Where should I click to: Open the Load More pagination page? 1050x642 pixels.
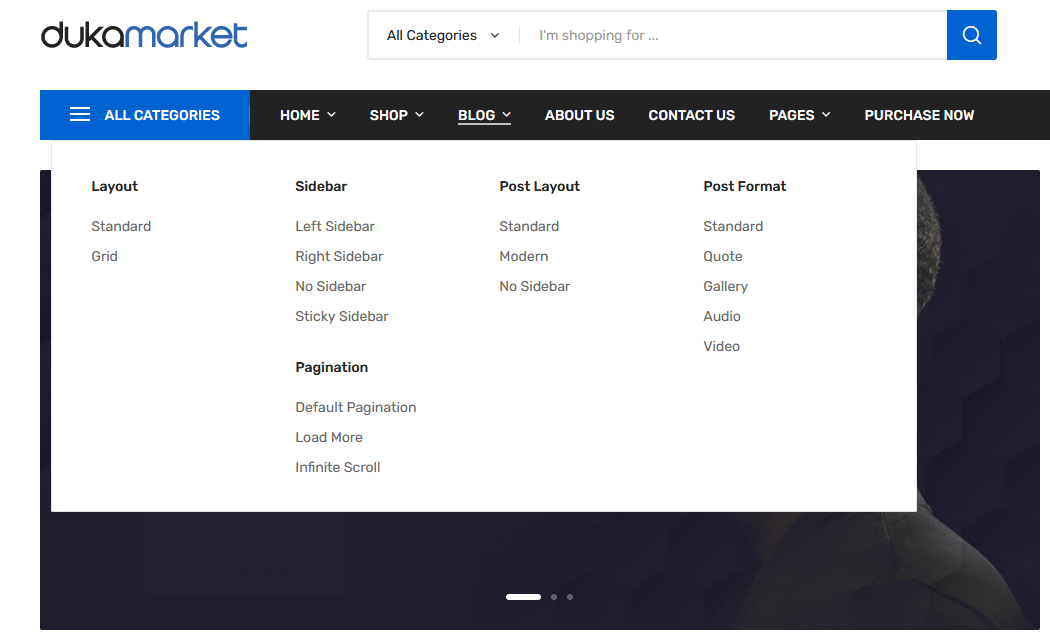tap(329, 437)
